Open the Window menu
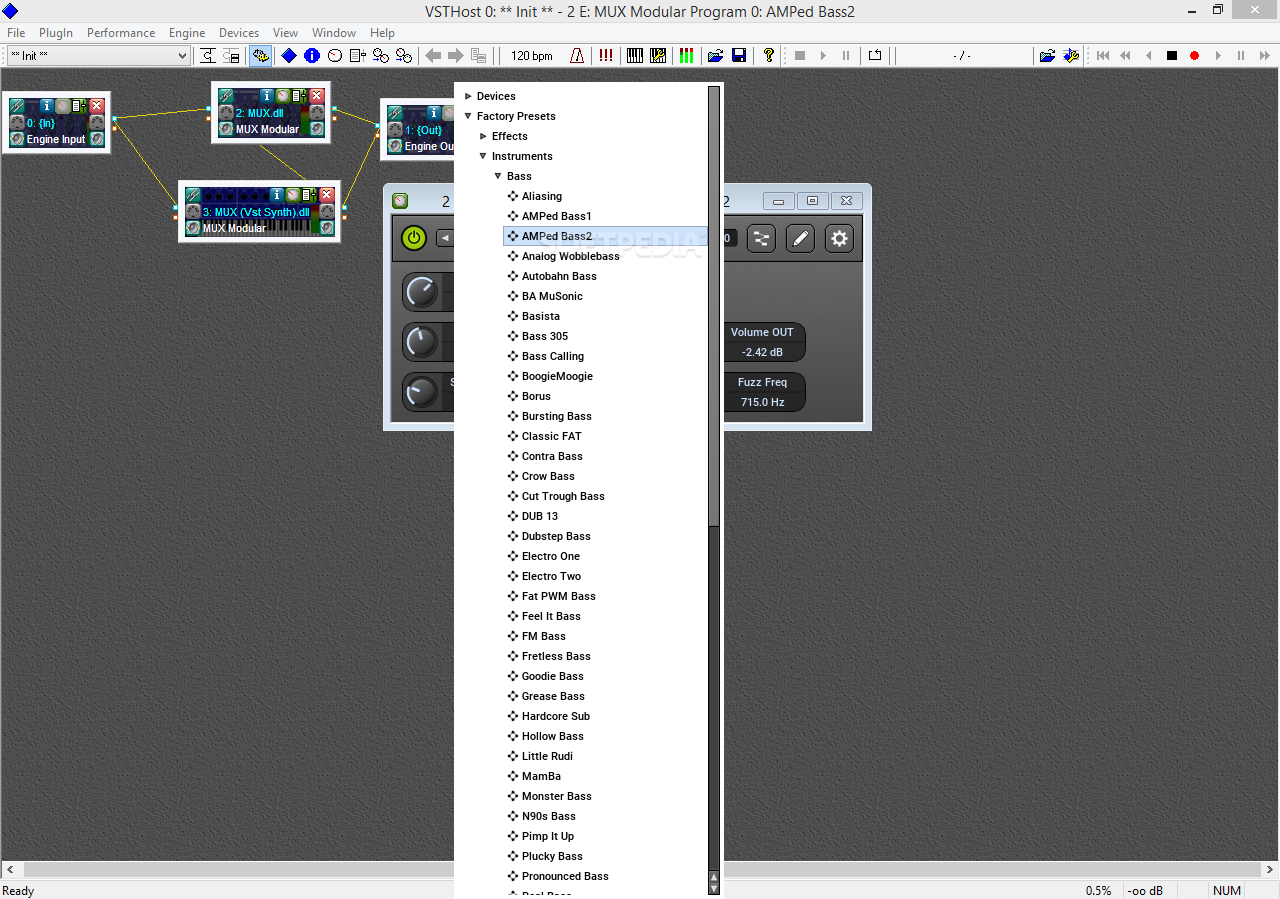Image resolution: width=1280 pixels, height=899 pixels. click(334, 33)
